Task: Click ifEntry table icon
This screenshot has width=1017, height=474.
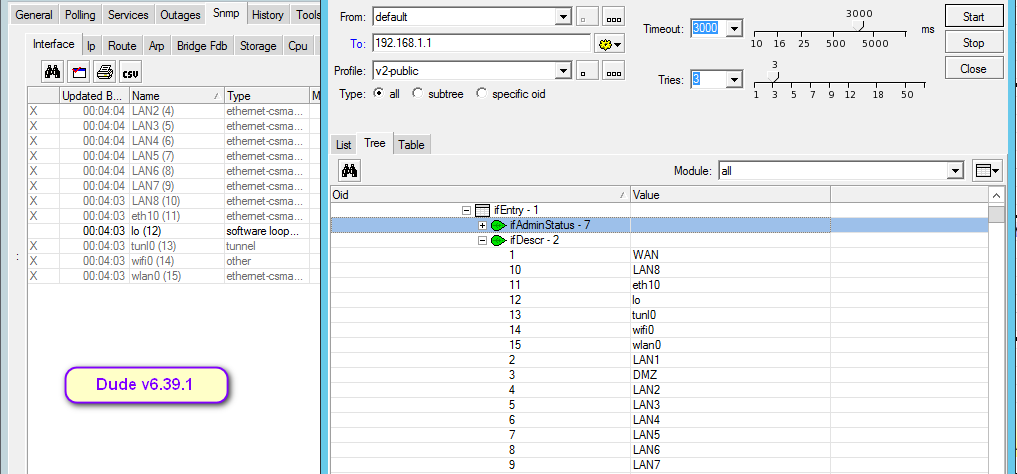Action: (481, 210)
